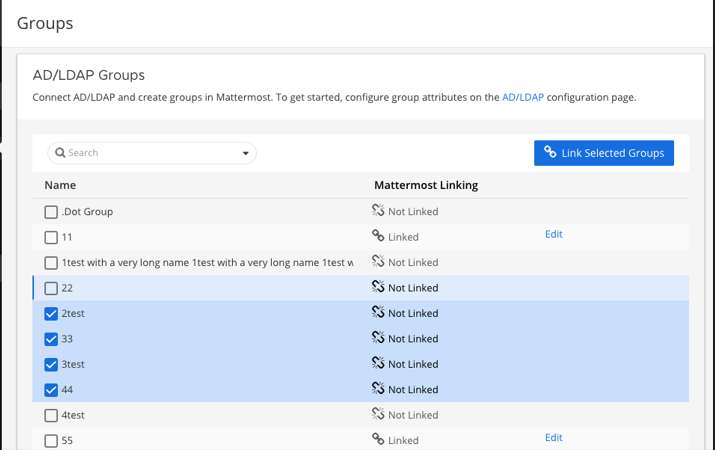Click Edit for group 55

pyautogui.click(x=553, y=438)
